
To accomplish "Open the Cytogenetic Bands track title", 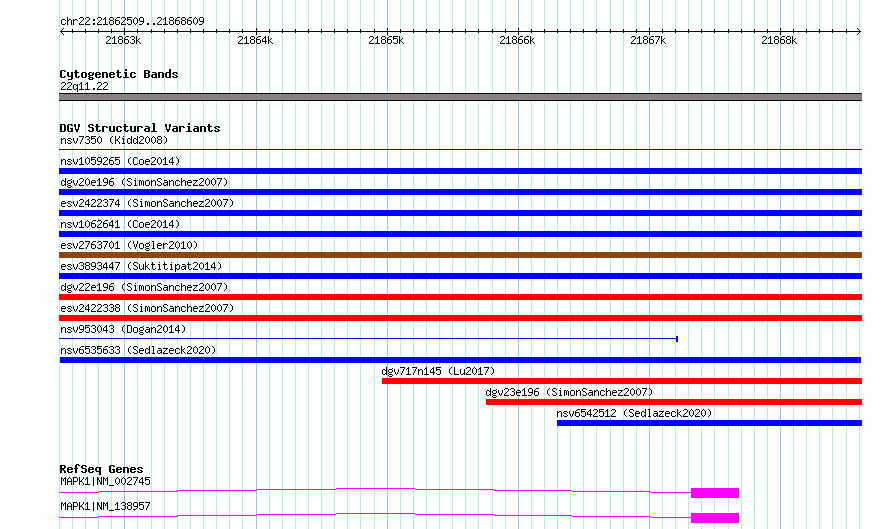I will point(119,74).
